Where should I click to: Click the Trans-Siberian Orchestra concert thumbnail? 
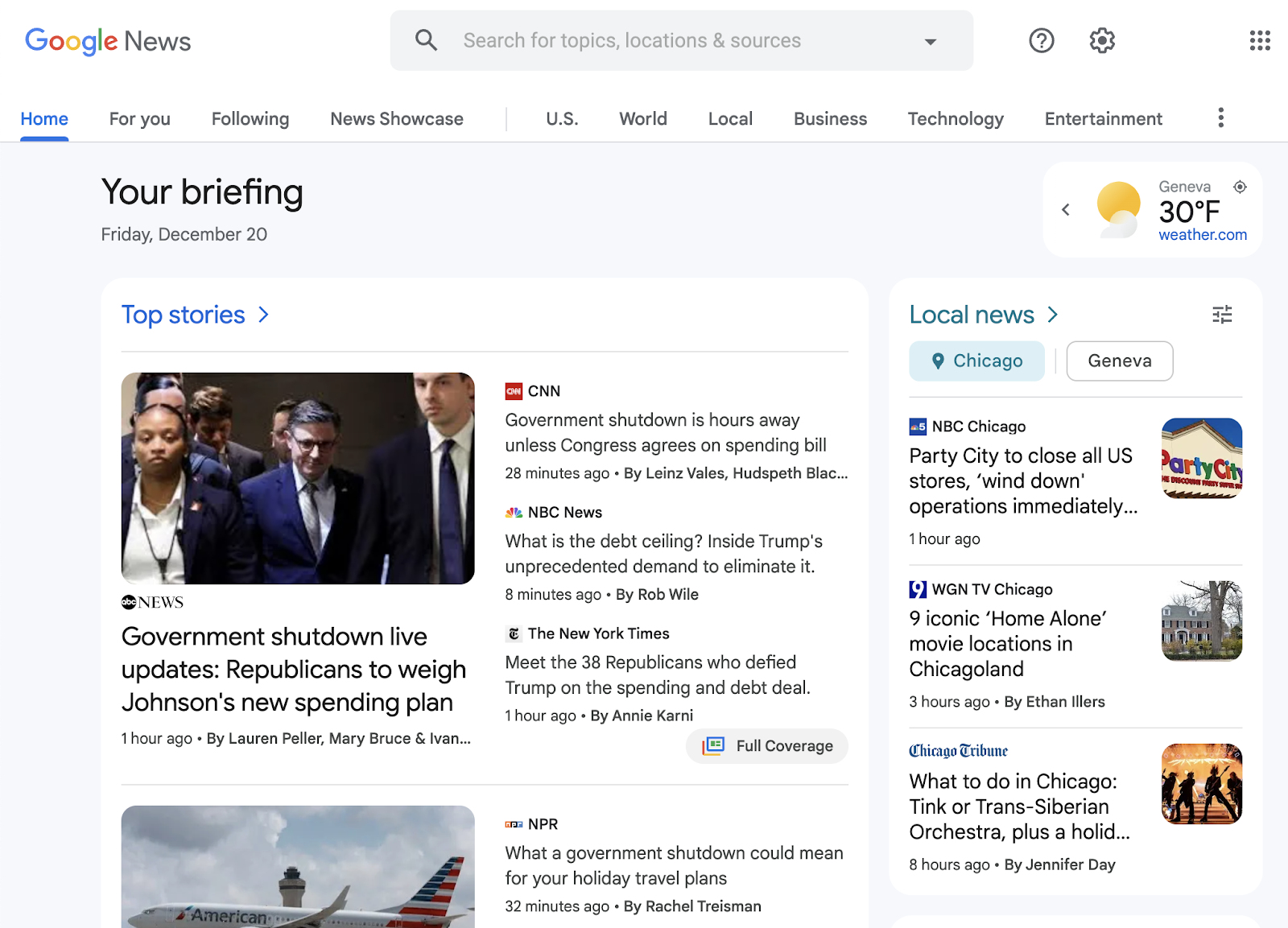click(x=1202, y=784)
